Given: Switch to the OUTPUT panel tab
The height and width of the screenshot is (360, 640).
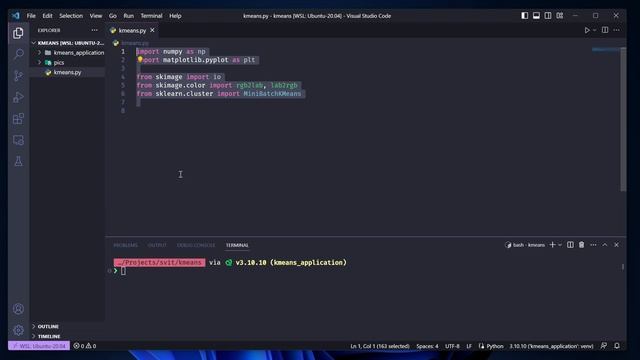Looking at the screenshot, I should pos(157,245).
